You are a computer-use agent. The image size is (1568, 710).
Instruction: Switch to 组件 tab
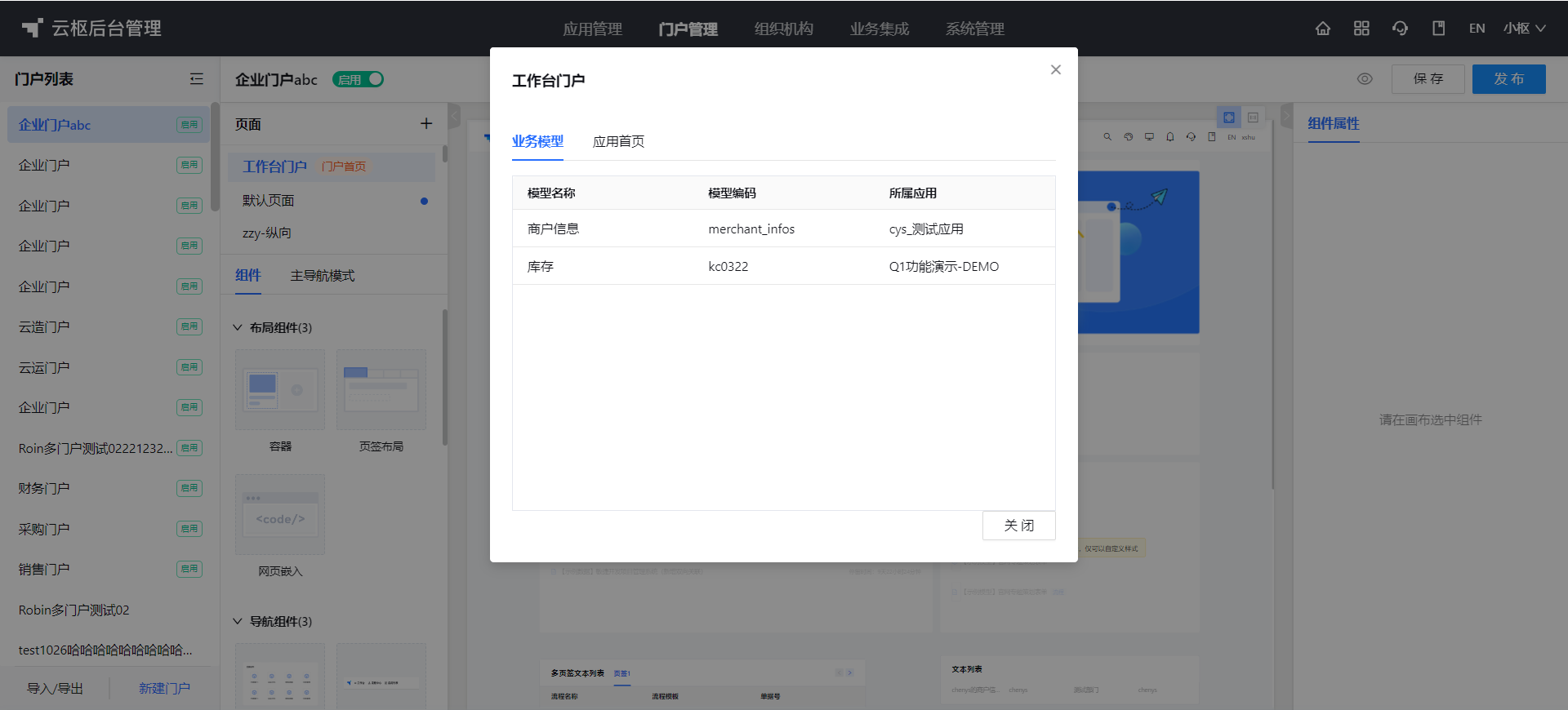tap(248, 276)
